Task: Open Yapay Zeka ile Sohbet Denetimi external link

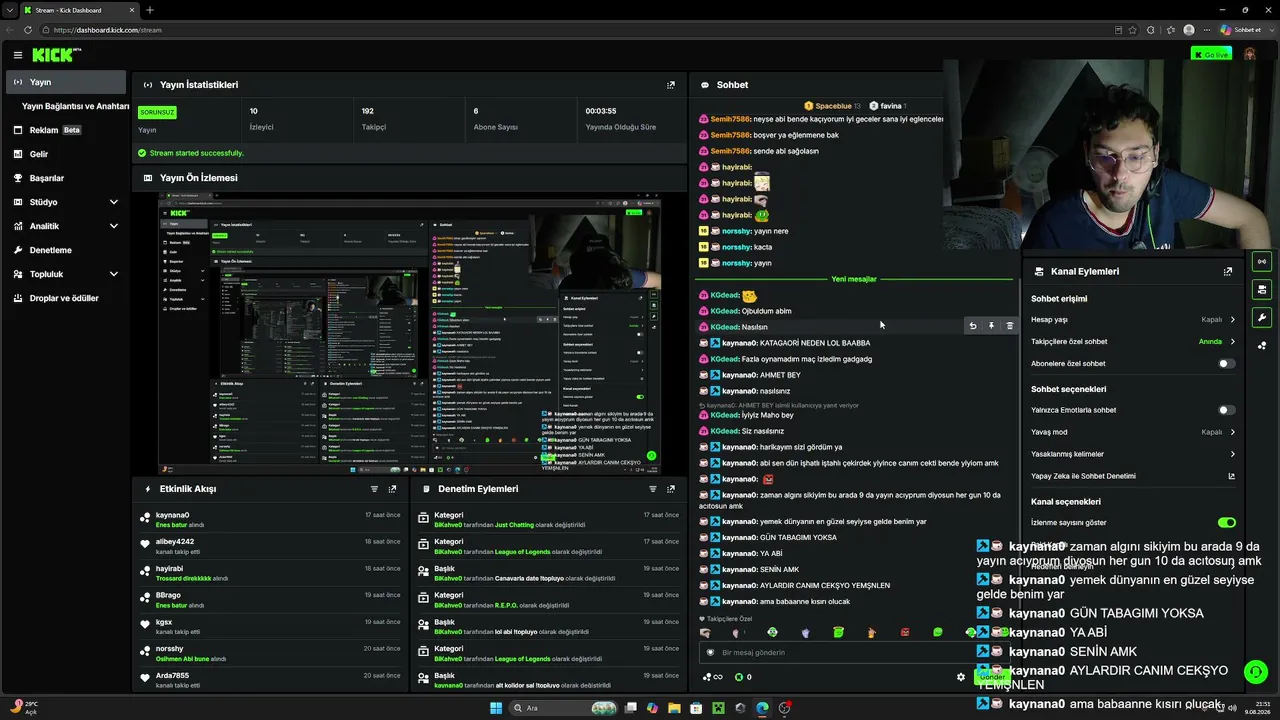Action: (1231, 476)
